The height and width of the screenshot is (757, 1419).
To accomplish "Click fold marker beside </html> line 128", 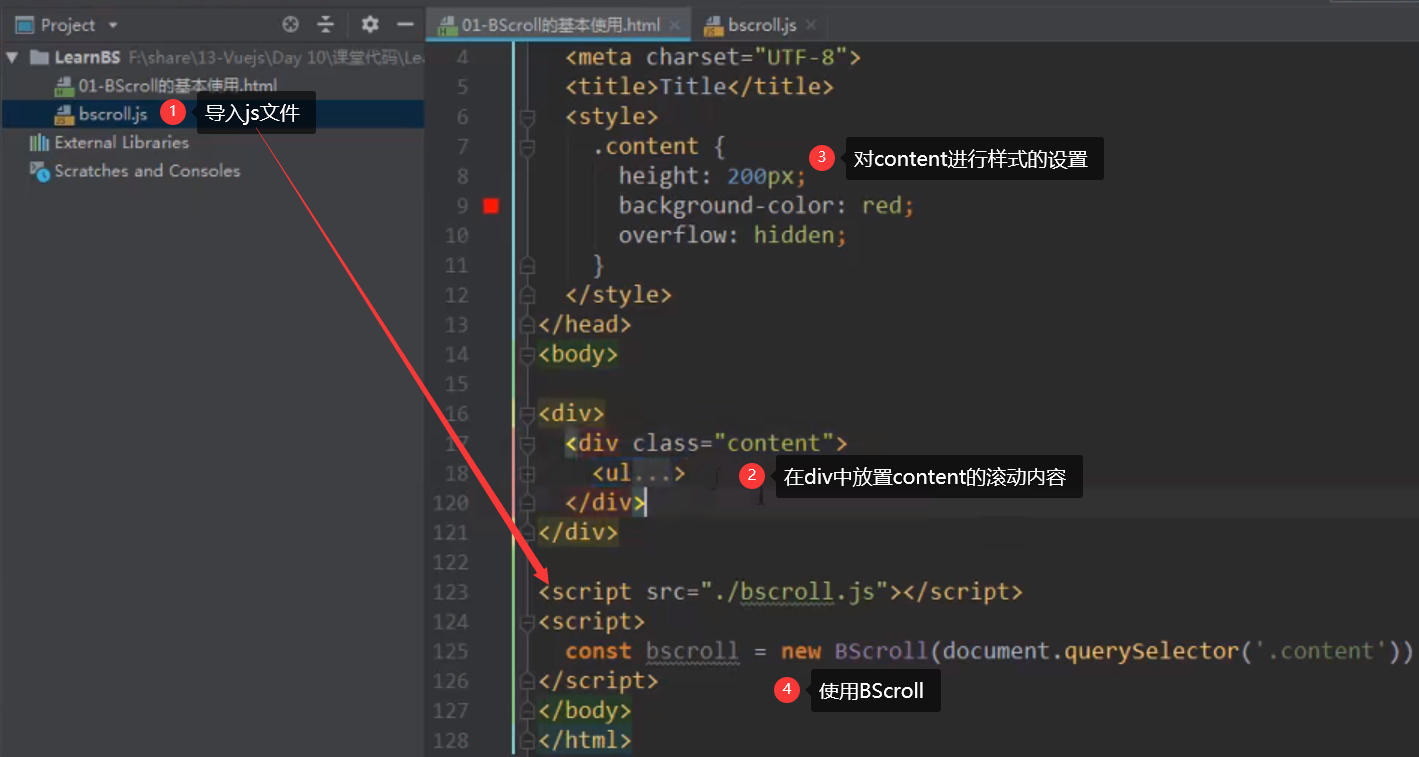I will [528, 741].
